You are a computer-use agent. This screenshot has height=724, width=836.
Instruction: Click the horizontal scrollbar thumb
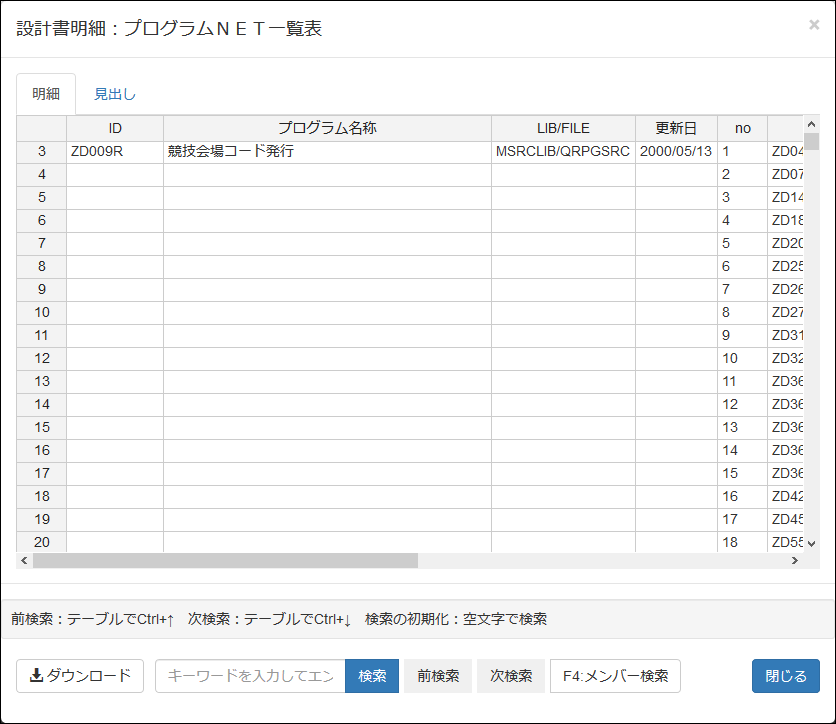click(x=225, y=560)
